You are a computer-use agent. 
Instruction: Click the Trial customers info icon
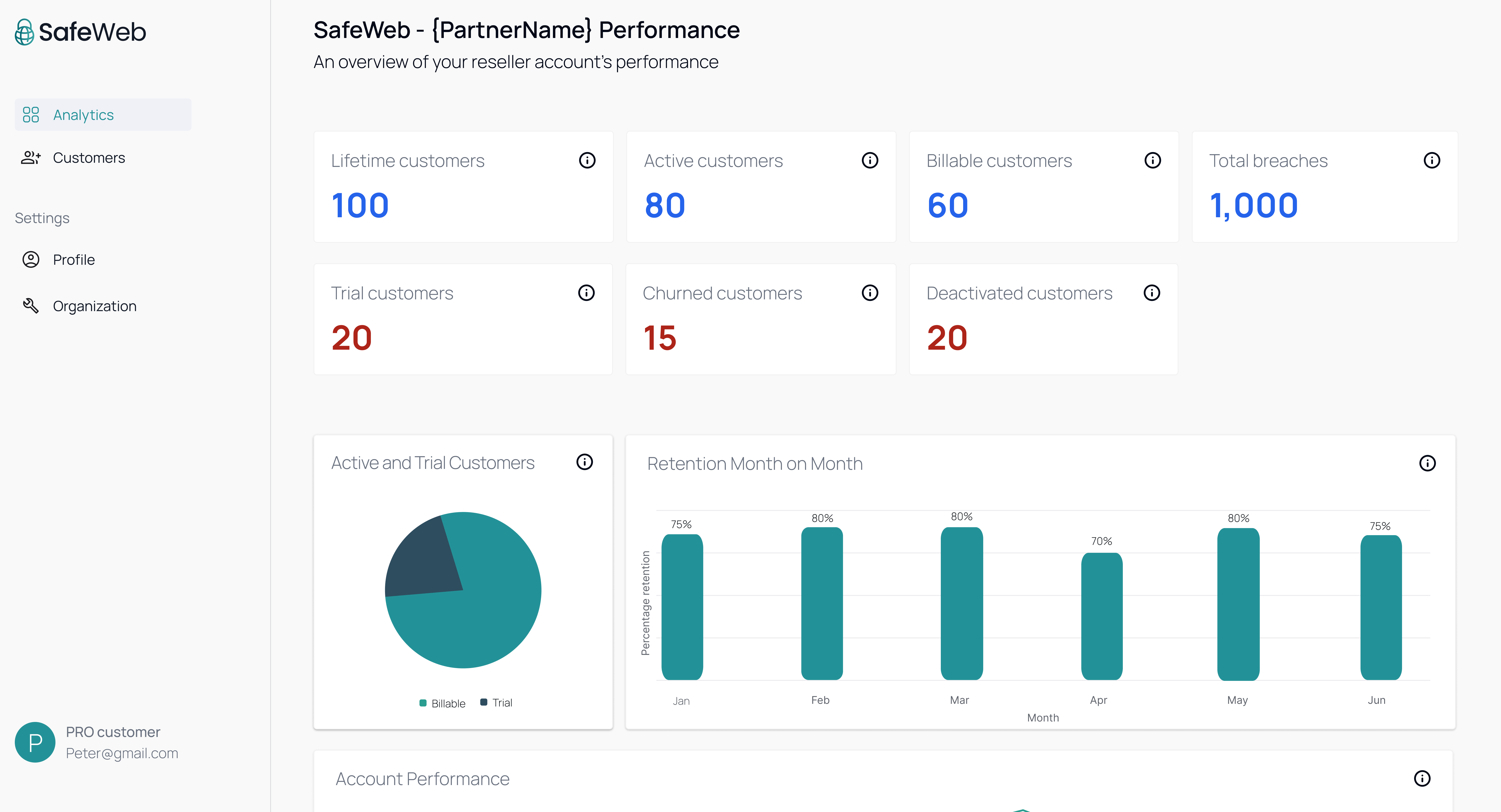pos(586,293)
